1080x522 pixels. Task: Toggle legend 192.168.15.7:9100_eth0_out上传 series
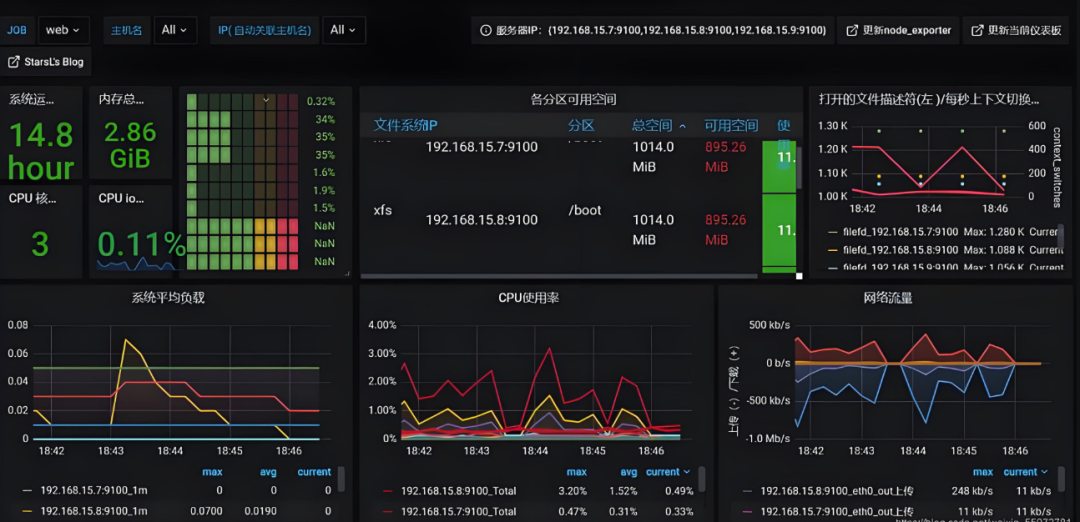point(837,512)
